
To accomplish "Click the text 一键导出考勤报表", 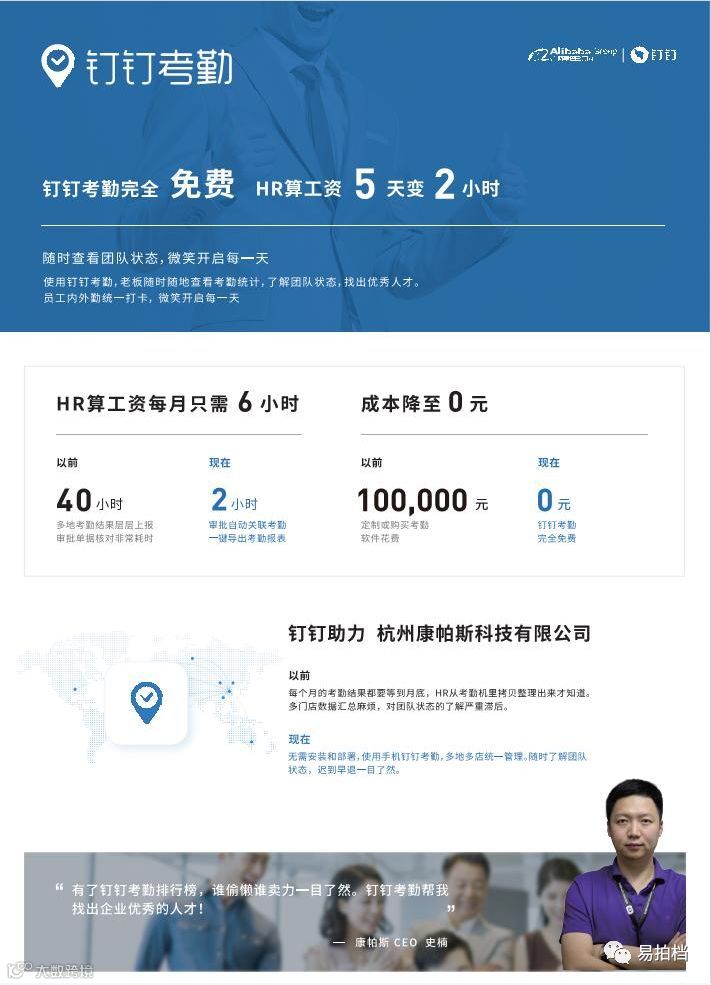I will [x=247, y=538].
